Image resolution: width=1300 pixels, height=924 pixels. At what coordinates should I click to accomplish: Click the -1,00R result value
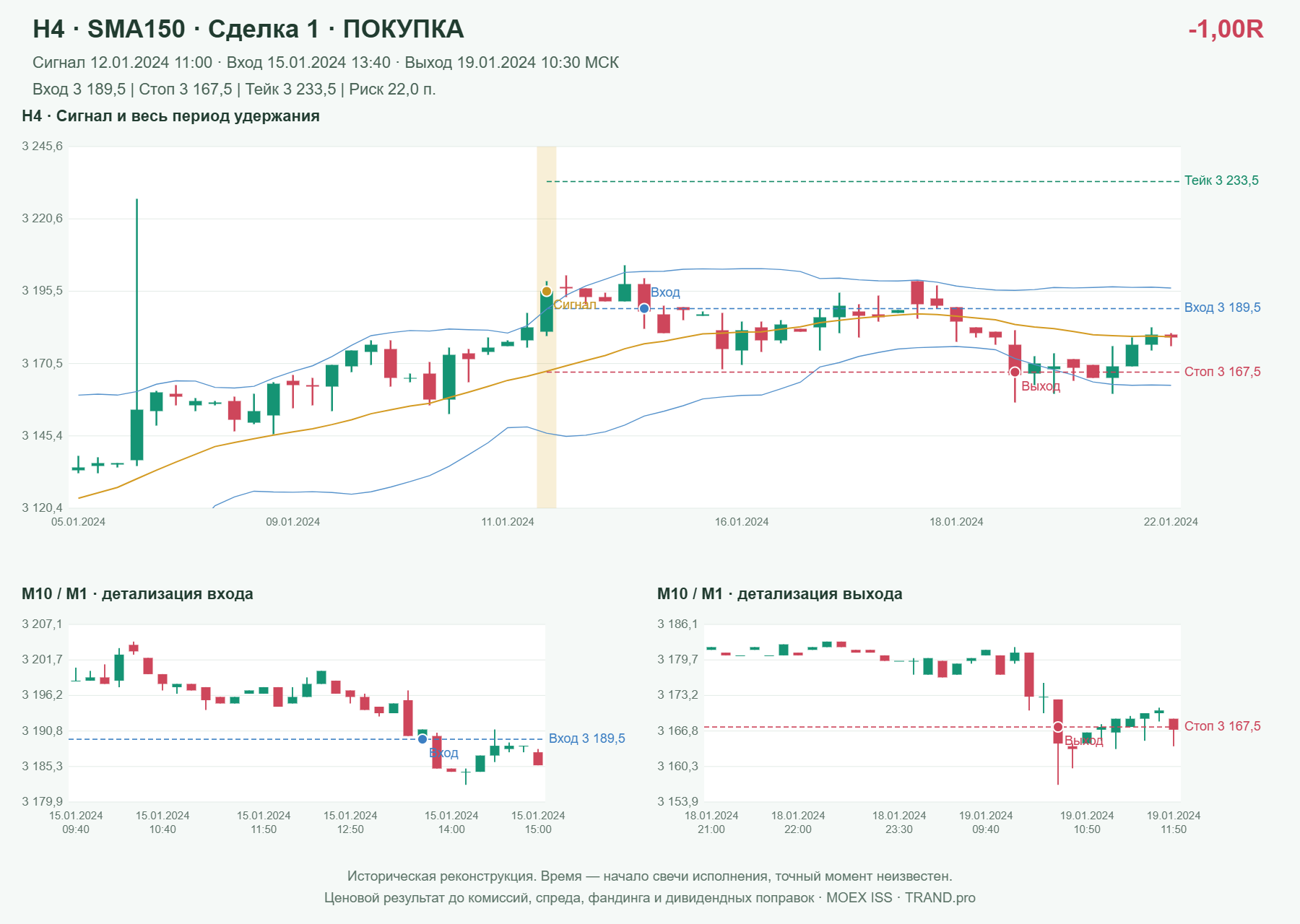coord(1226,29)
